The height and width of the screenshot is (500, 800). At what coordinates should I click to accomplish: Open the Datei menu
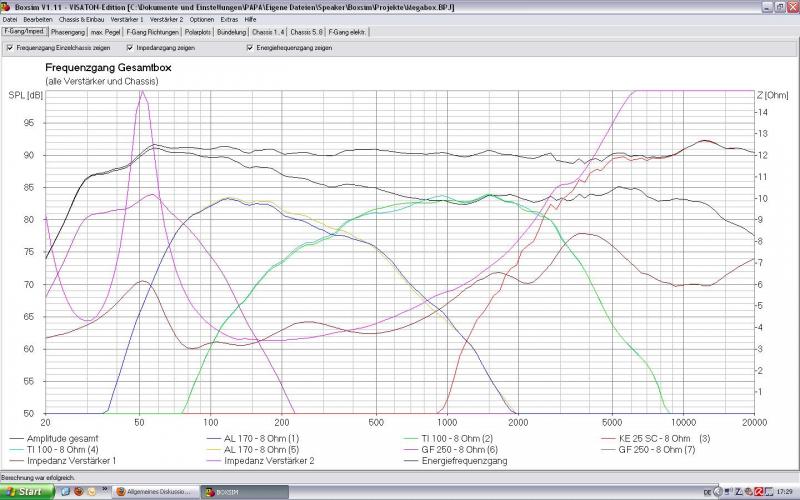(x=10, y=19)
